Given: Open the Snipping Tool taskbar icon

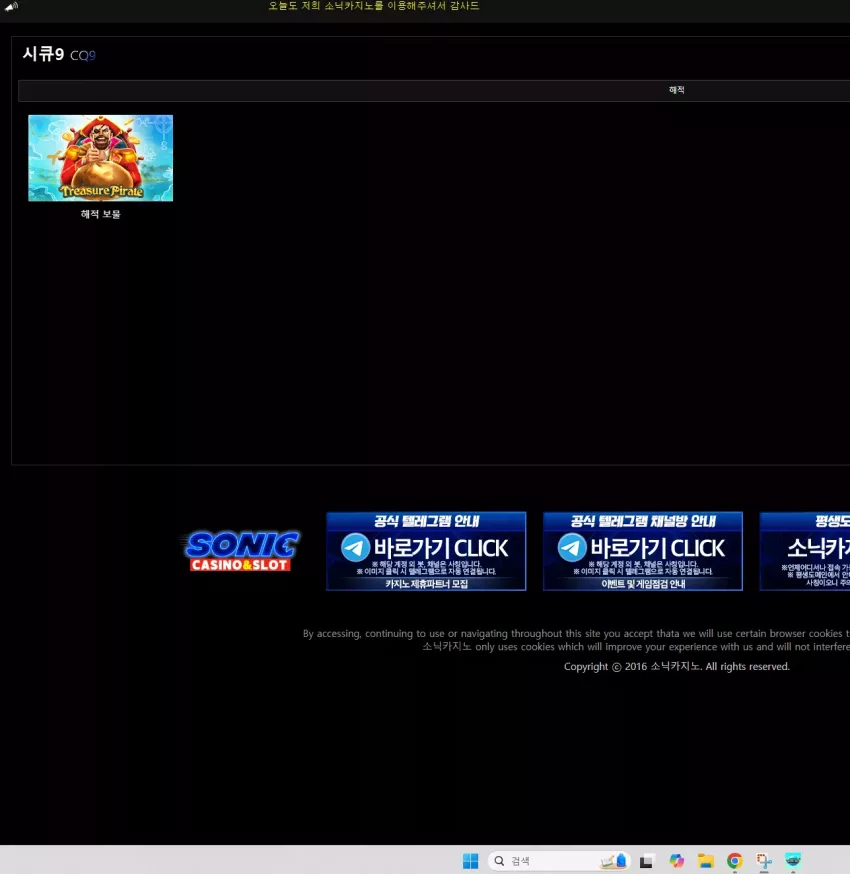Looking at the screenshot, I should point(764,861).
